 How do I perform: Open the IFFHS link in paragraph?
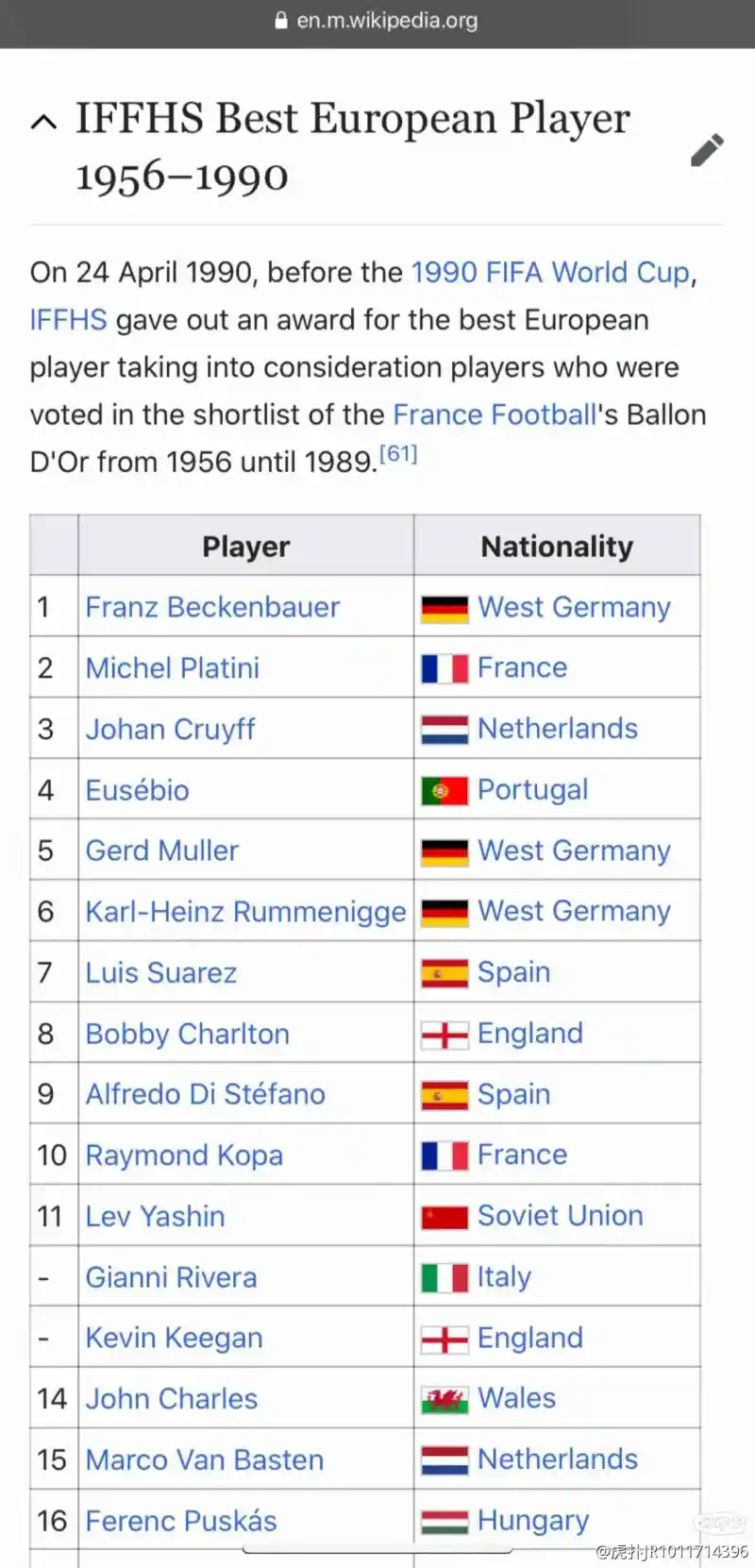pos(68,319)
